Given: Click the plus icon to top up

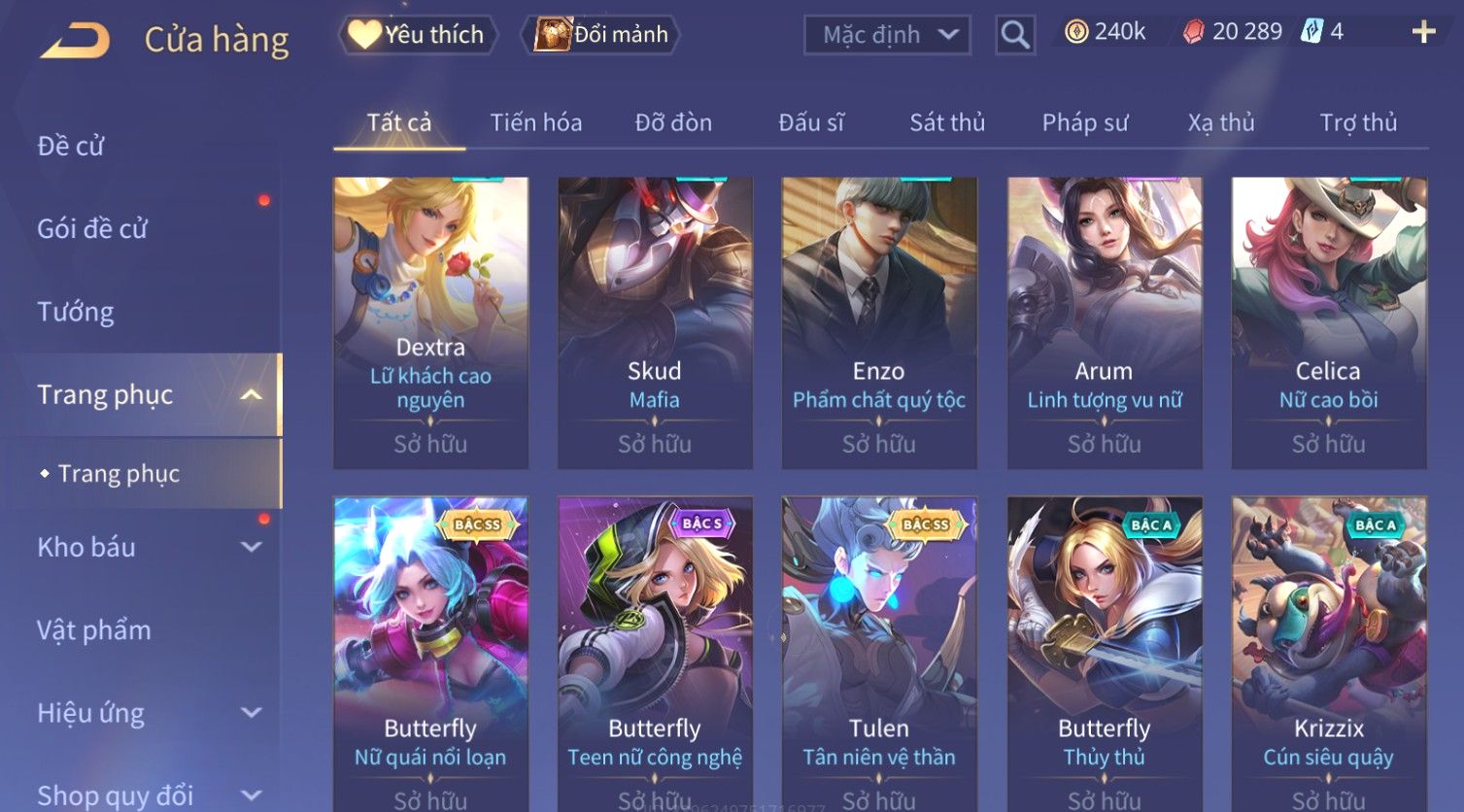Looking at the screenshot, I should click(x=1424, y=32).
